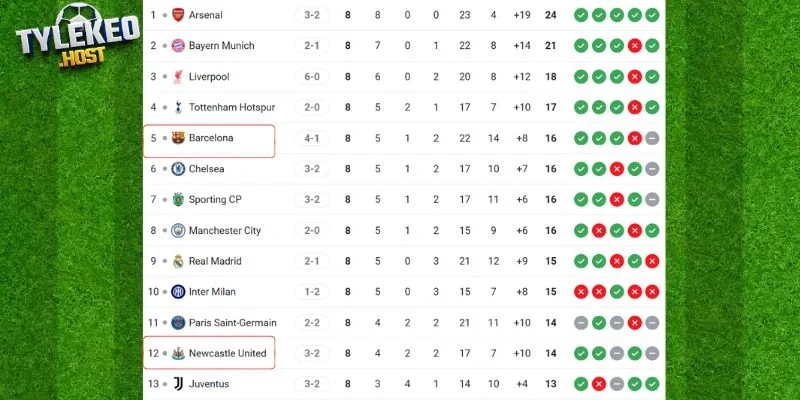
Task: Click Inter Milan's 1-2 score badge
Action: 312,292
